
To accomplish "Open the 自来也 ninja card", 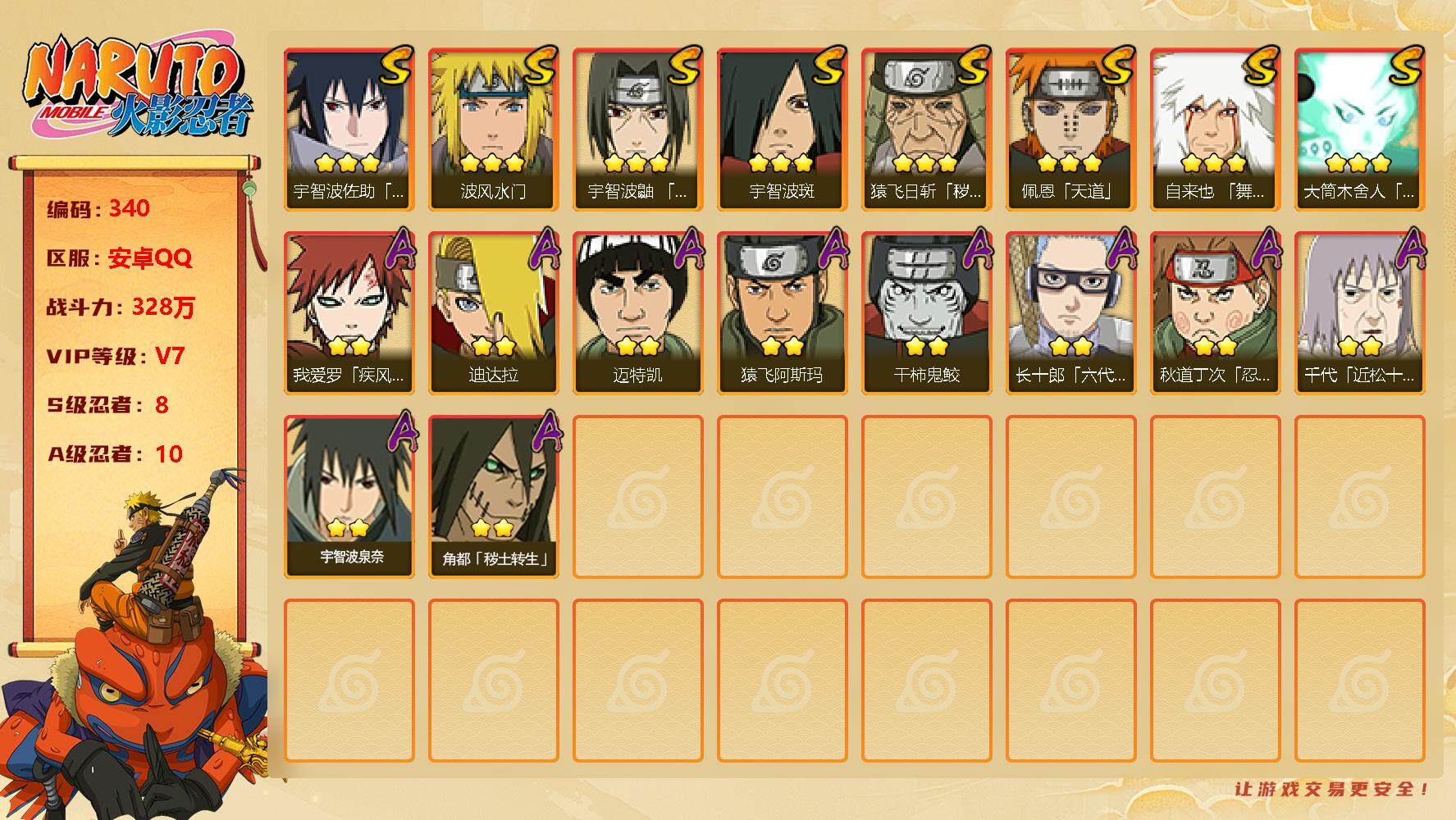I will pyautogui.click(x=1215, y=130).
